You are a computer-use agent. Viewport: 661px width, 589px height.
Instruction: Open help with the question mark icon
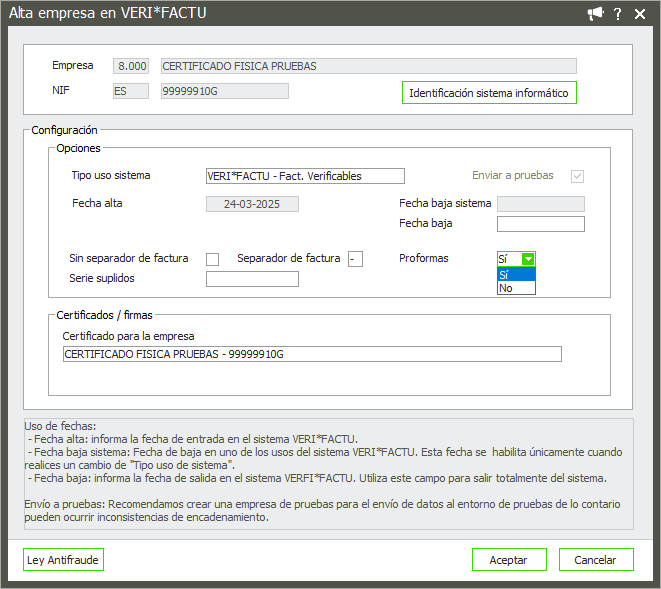619,13
